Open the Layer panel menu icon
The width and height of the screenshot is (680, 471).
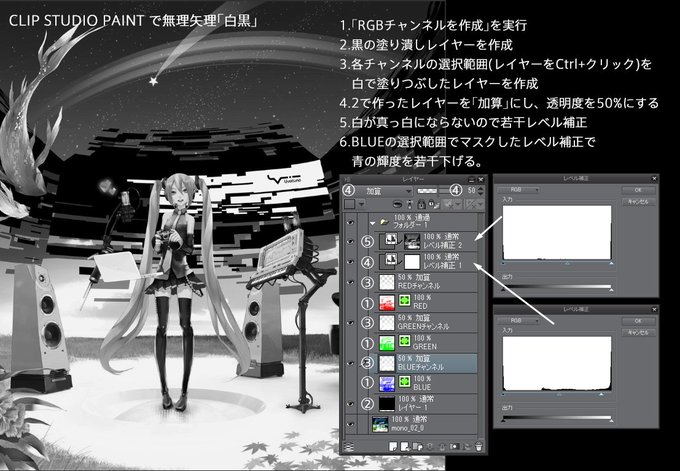pos(347,180)
